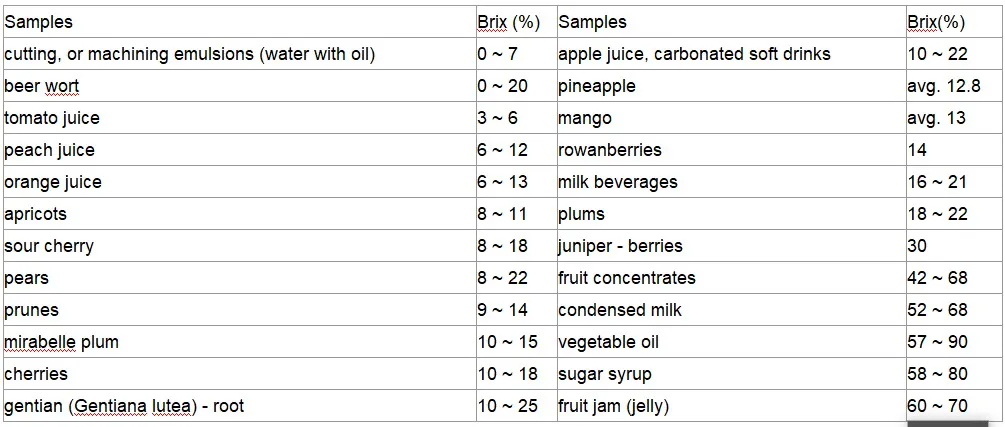Click the 'peach juice' sample name

click(50, 150)
